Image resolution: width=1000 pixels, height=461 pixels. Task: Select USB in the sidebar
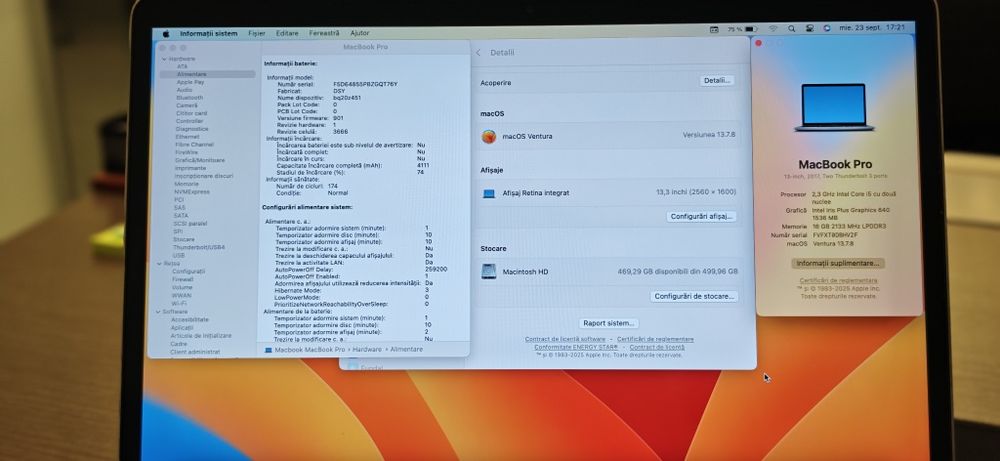(x=179, y=255)
